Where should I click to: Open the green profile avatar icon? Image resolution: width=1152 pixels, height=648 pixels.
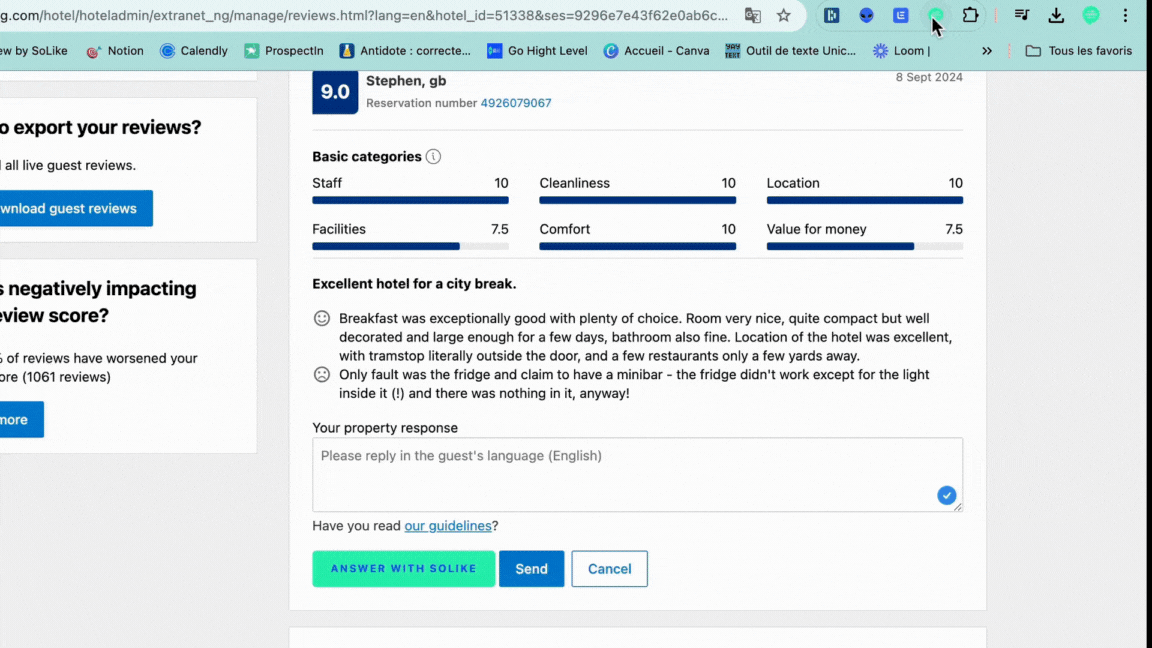[1091, 16]
